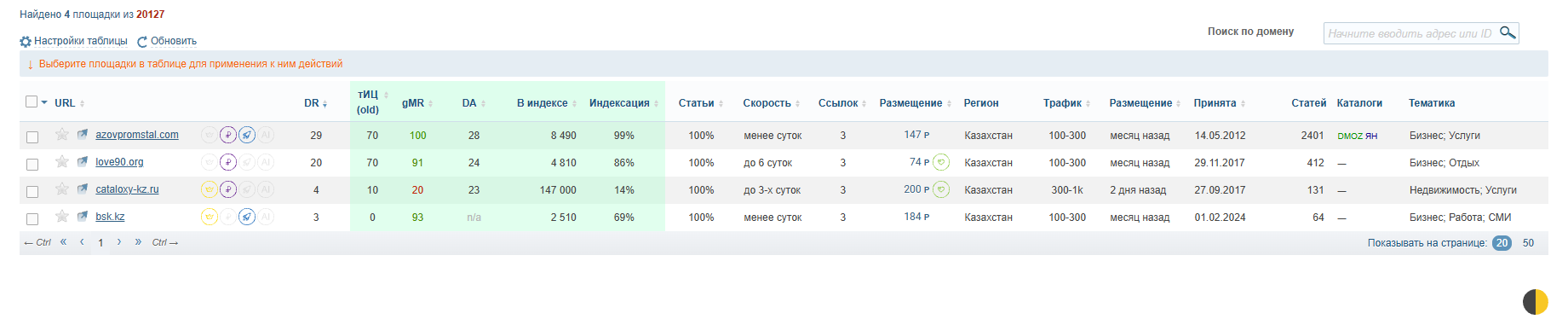This screenshot has height=325, width=1568.
Task: Click the gear icon next to Настройки таблицы
Action: pyautogui.click(x=26, y=42)
